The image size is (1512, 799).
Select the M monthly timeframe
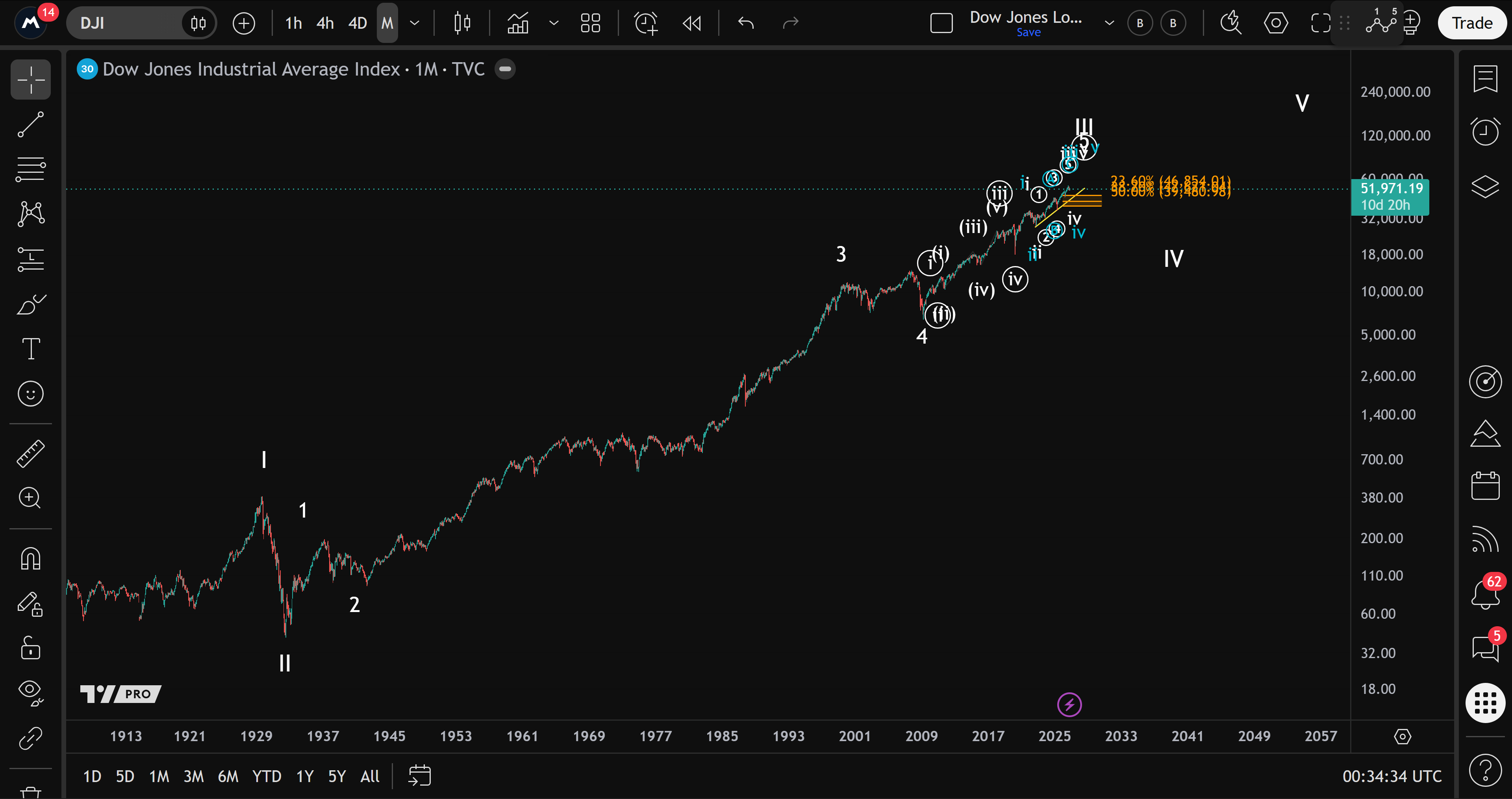(x=387, y=24)
